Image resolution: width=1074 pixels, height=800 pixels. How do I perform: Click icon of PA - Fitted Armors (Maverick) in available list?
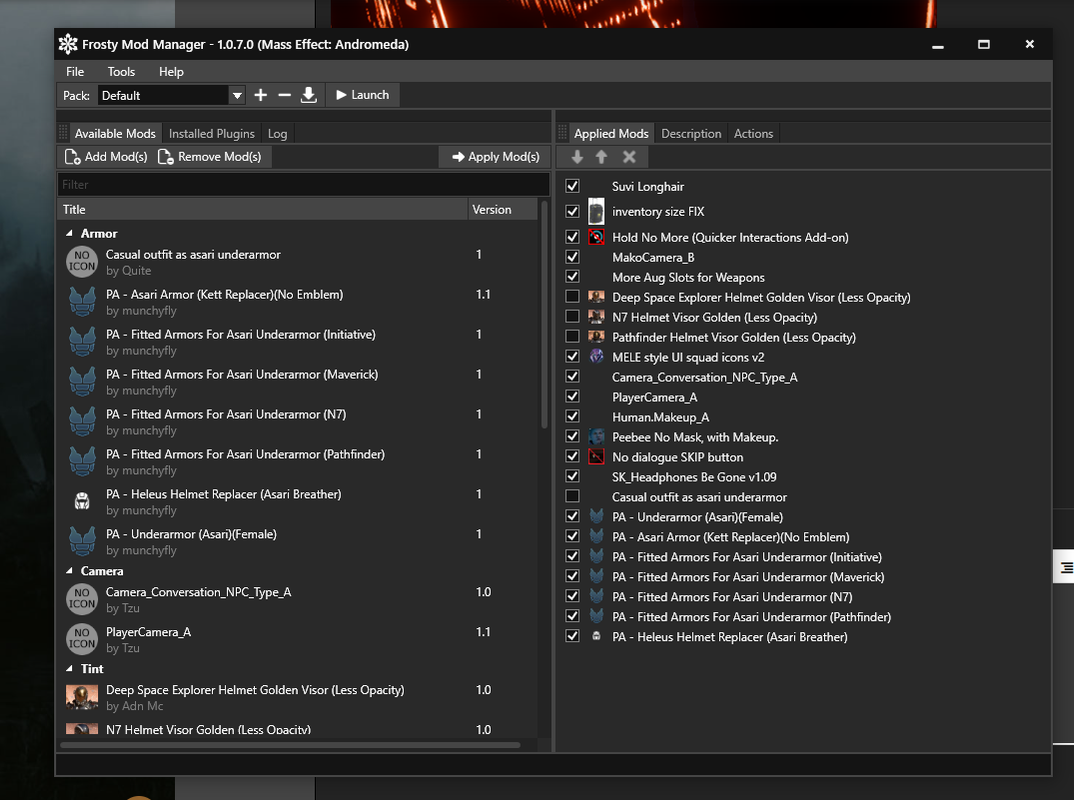click(x=82, y=382)
